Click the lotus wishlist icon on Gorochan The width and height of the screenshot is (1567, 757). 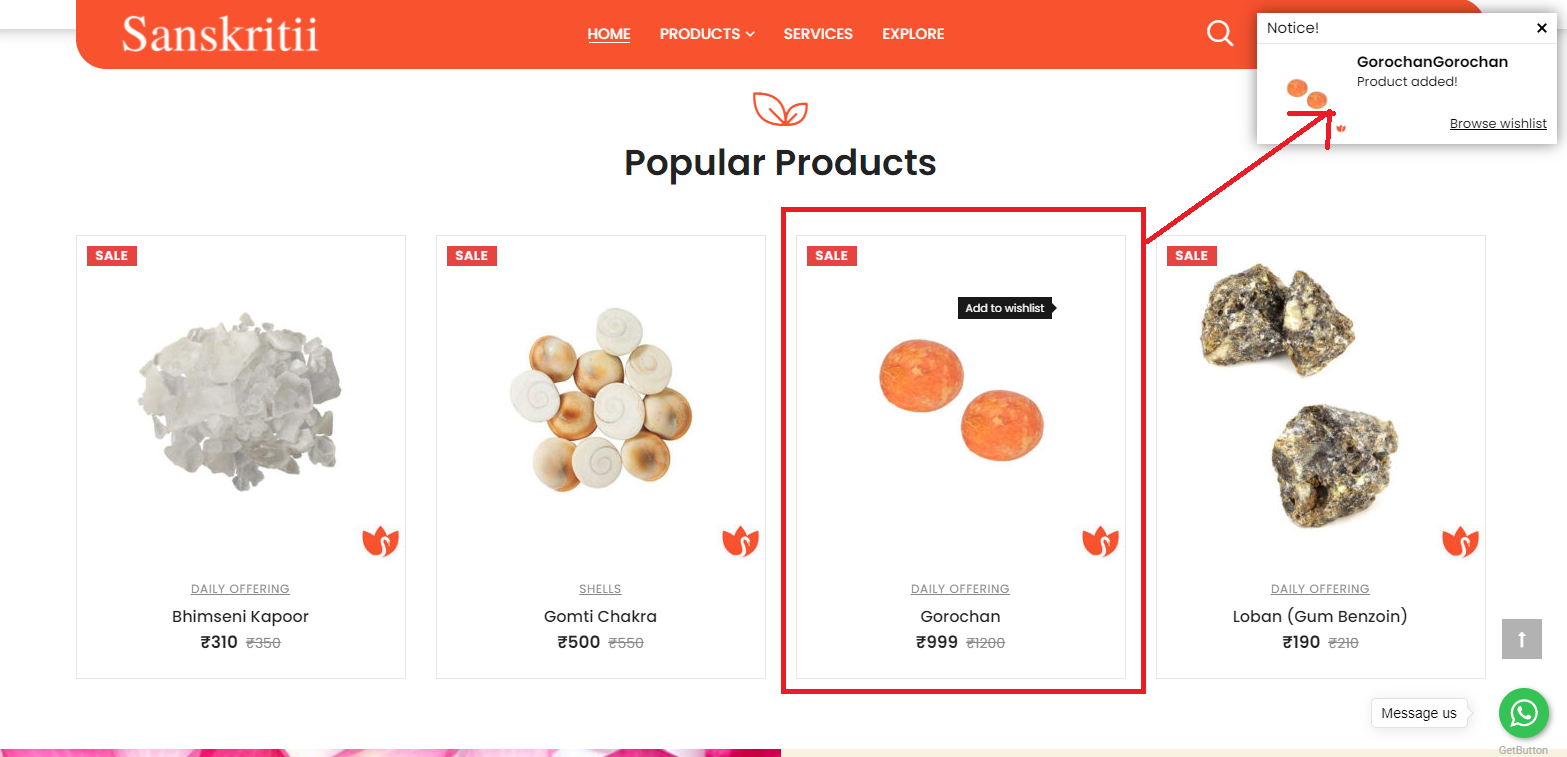pos(1100,541)
